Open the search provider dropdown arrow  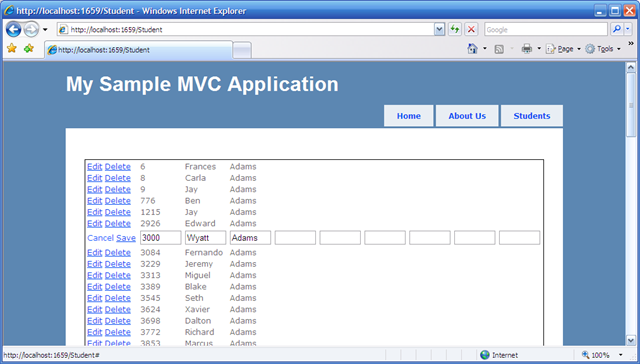pos(628,29)
